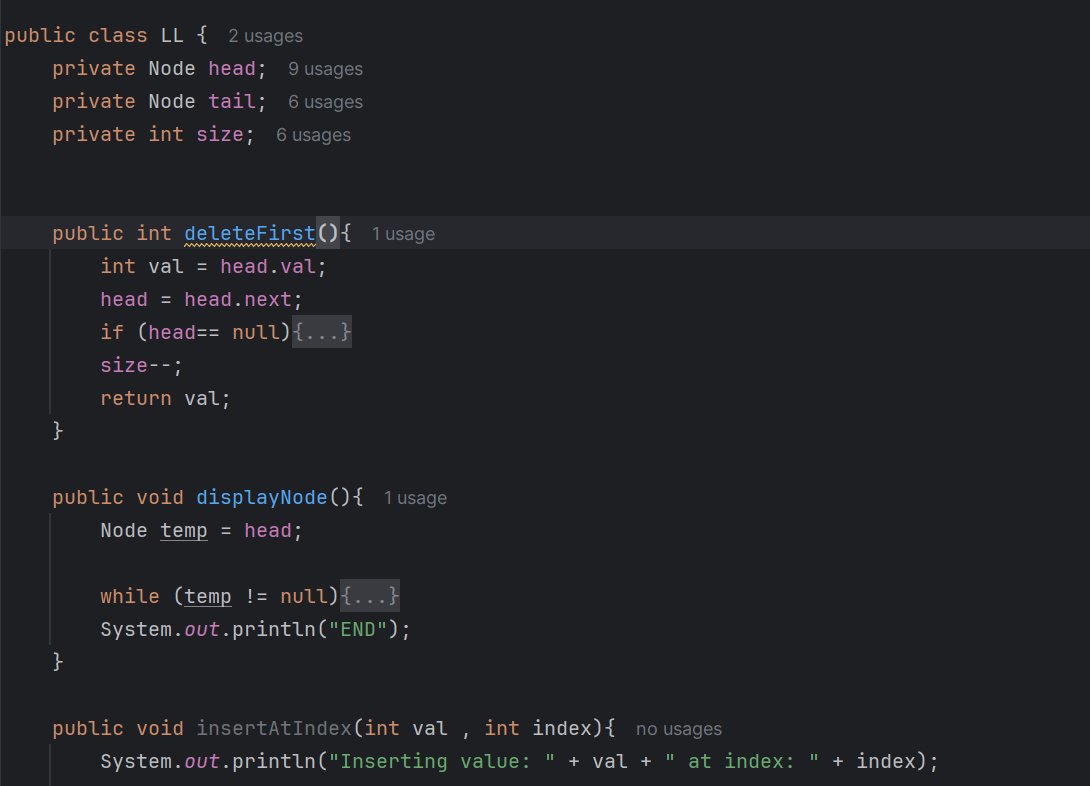Place cursor on 'head = head.next;' line
Viewport: 1090px width, 786px height.
coord(201,300)
